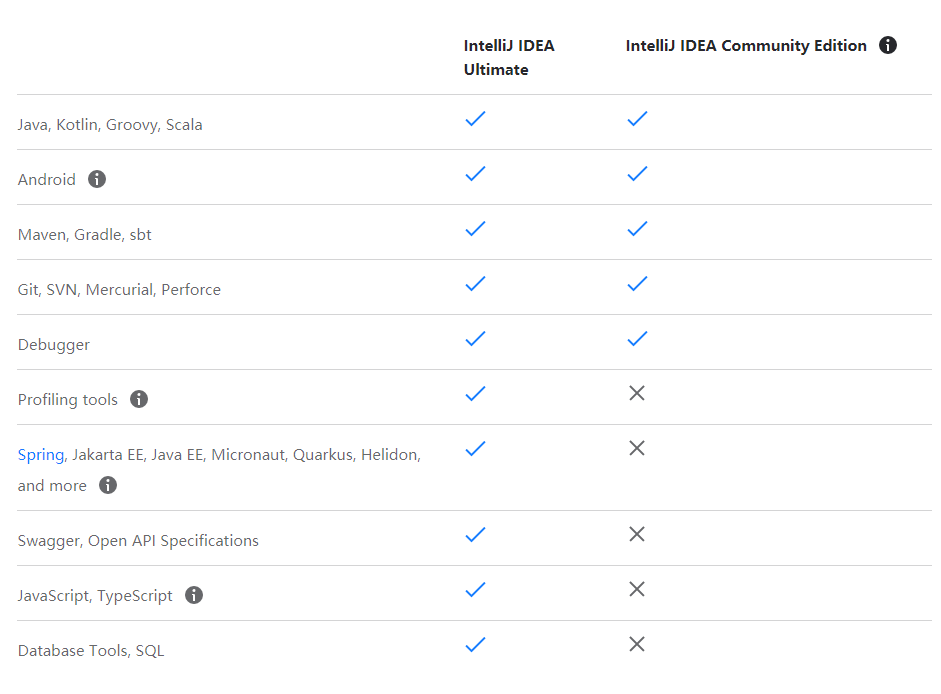Click the 'Swagger, Open API Specifications' label
This screenshot has width=941, height=694.
138,541
